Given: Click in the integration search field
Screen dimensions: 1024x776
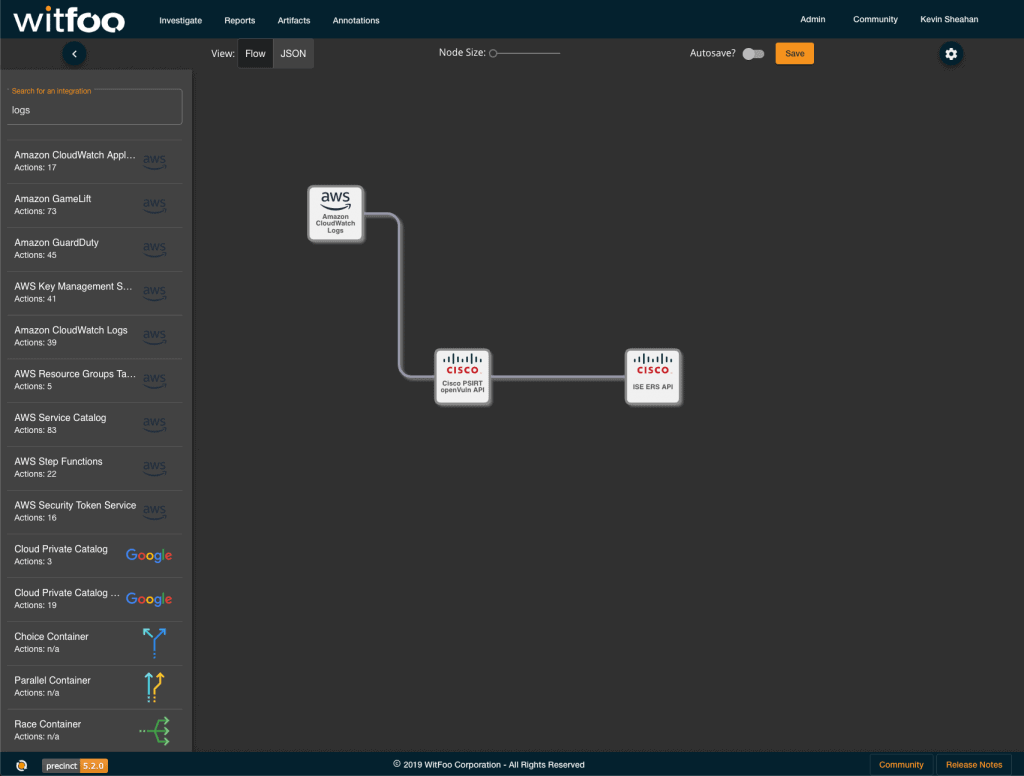Looking at the screenshot, I should tap(95, 107).
